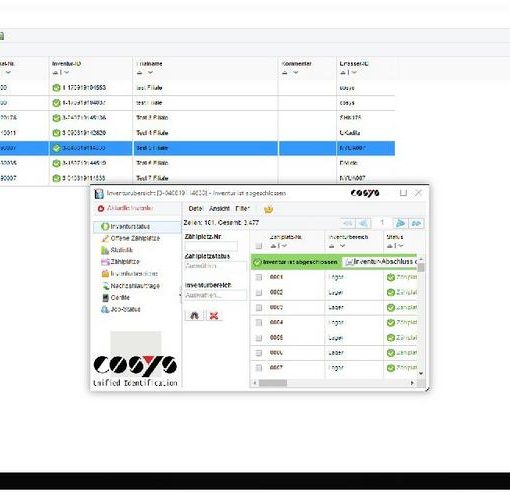
Task: Select the Statistik sidebar entry
Action: (117, 250)
